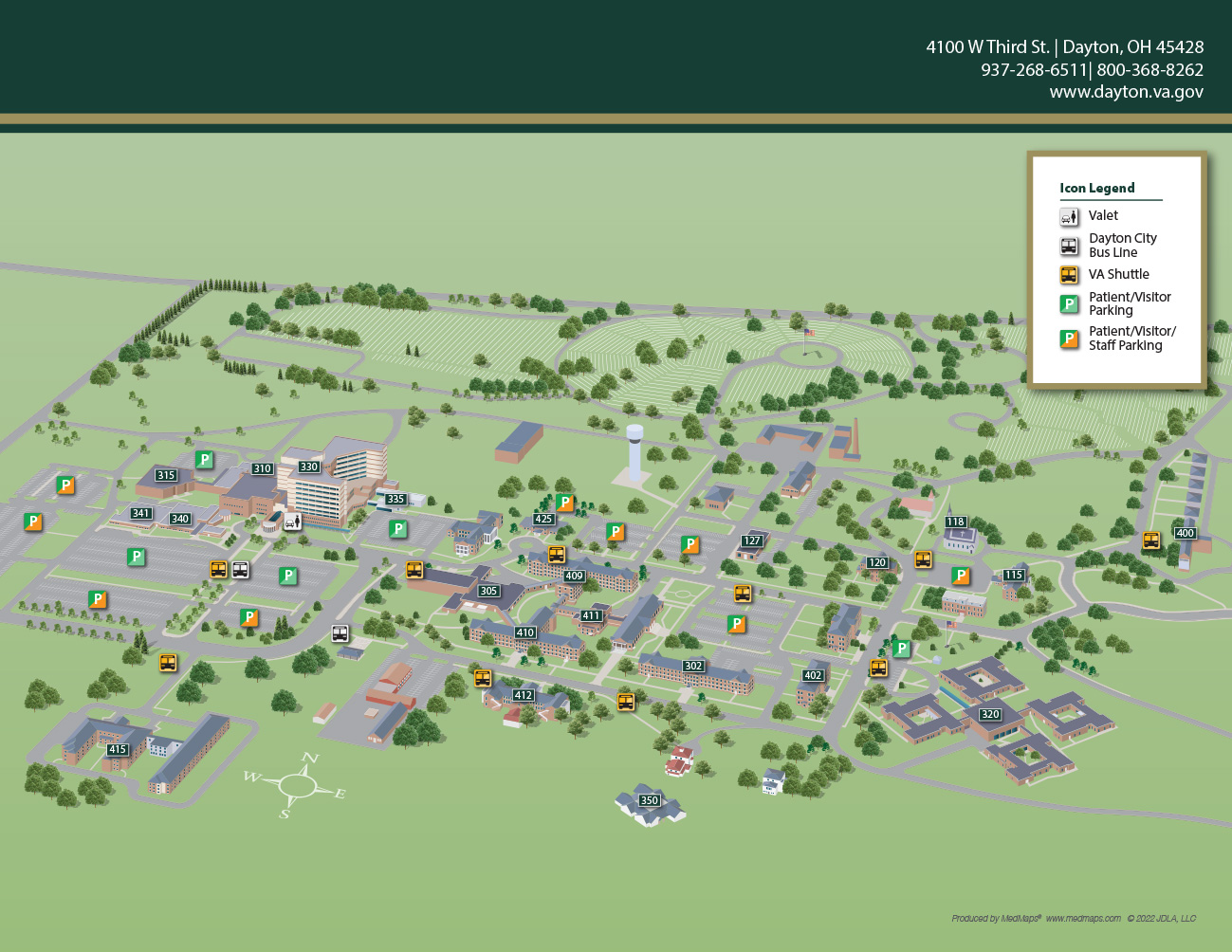Screen dimensions: 1232x952
Task: Click the valet icon at building 330's entrance
Action: pyautogui.click(x=292, y=522)
